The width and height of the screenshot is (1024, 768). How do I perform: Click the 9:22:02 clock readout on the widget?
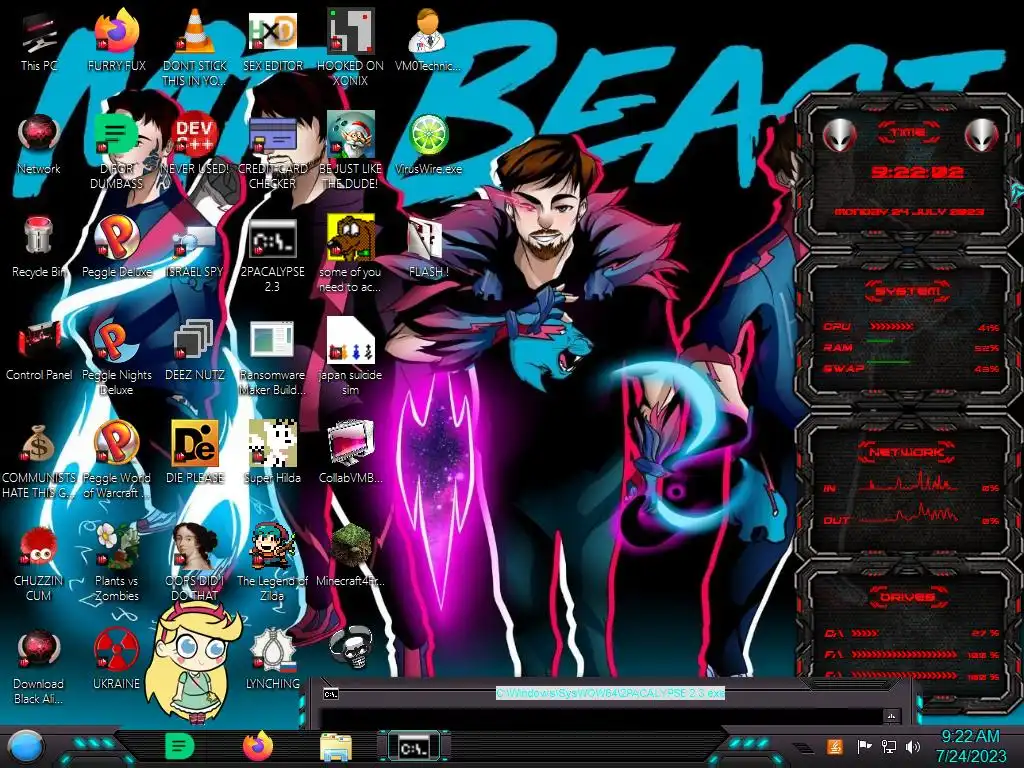pyautogui.click(x=917, y=172)
